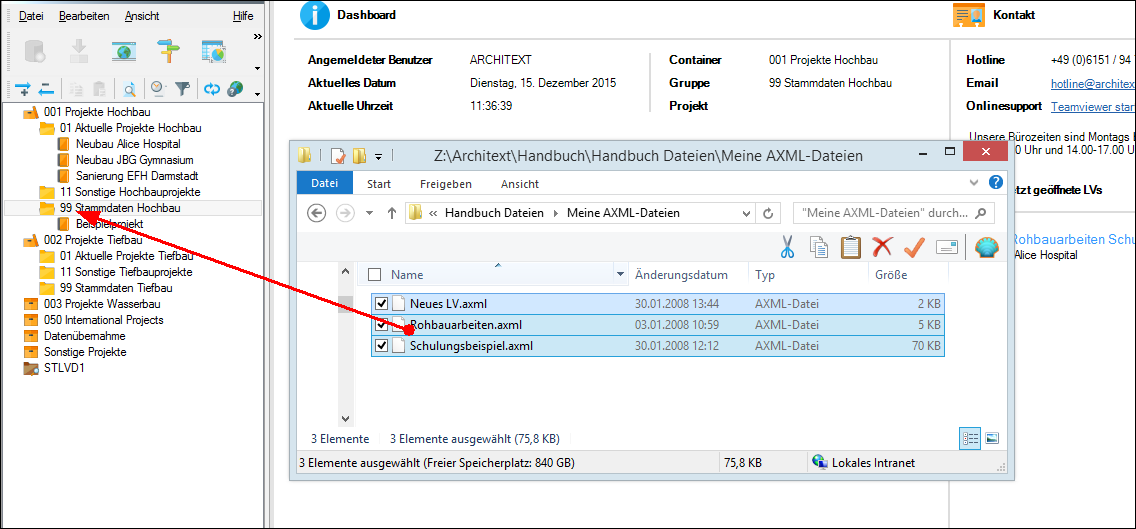This screenshot has height=529, width=1136.
Task: Open the recent locations dropdown arrow
Action: pyautogui.click(x=369, y=213)
